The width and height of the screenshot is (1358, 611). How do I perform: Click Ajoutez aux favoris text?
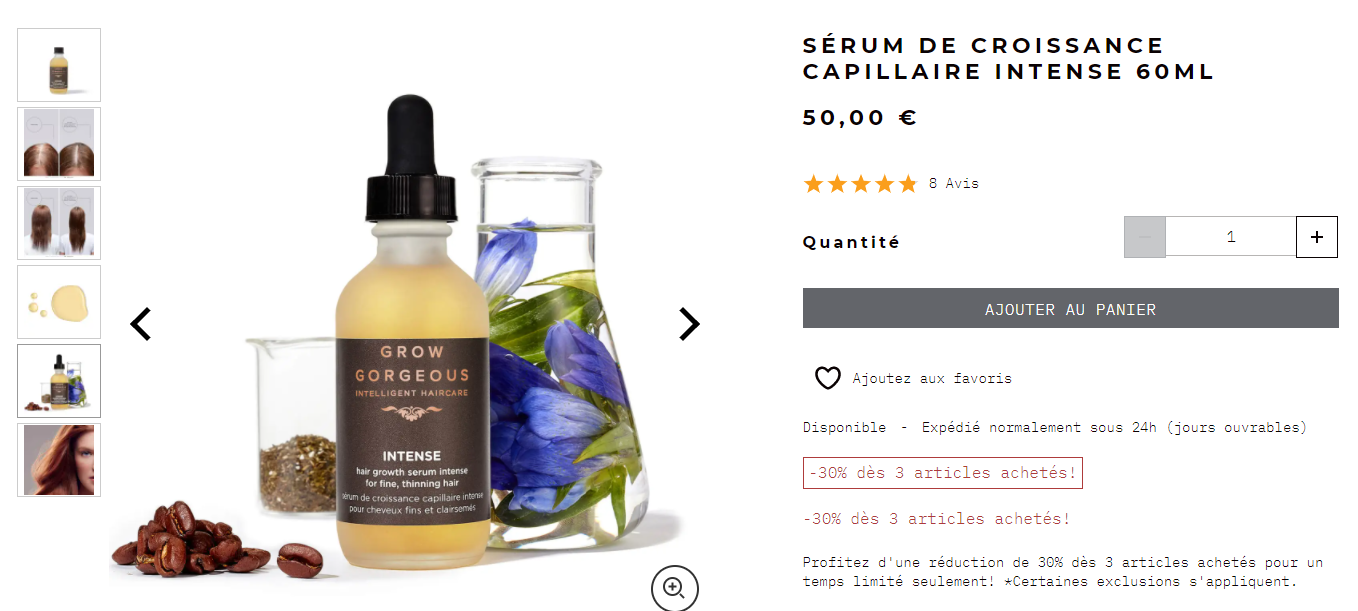[932, 379]
